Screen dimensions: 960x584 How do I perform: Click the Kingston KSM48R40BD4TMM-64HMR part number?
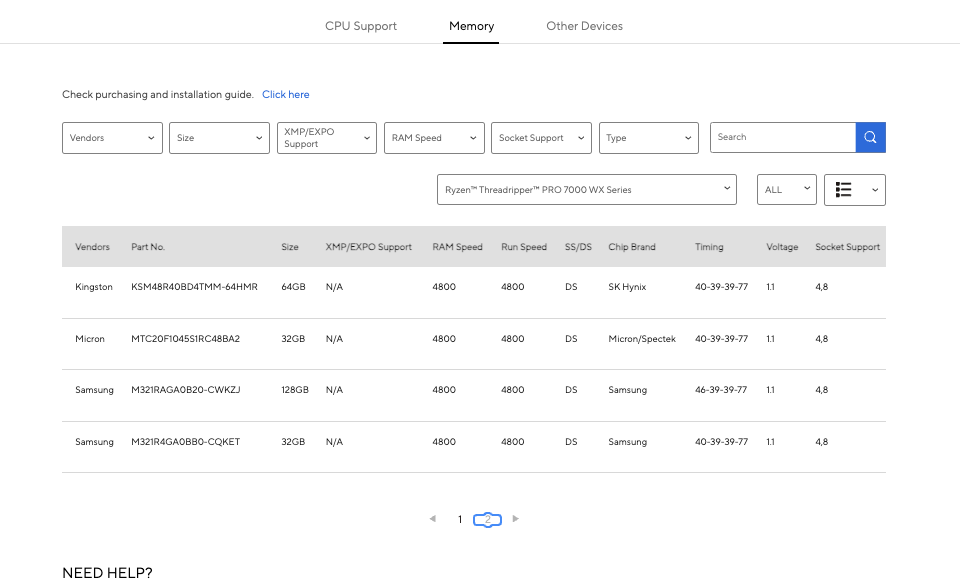click(x=194, y=287)
